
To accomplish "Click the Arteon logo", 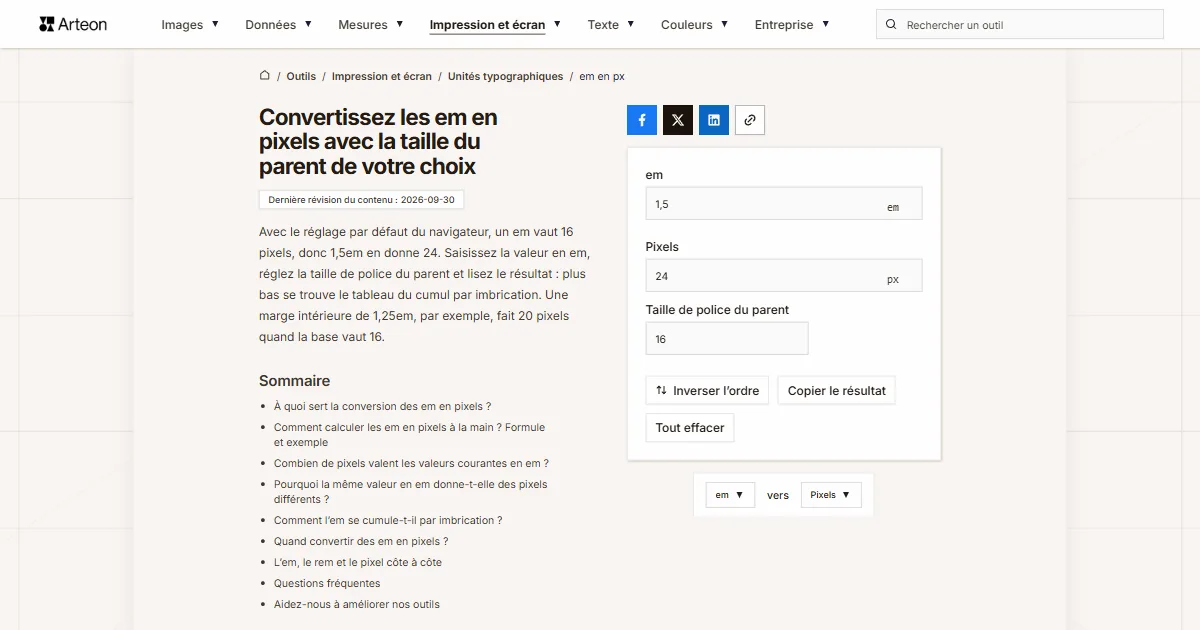I will (73, 24).
